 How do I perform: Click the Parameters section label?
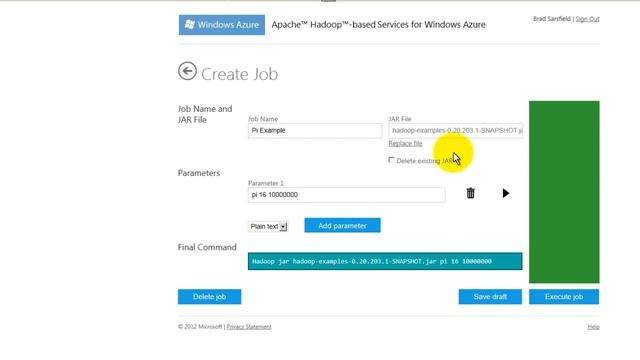199,173
